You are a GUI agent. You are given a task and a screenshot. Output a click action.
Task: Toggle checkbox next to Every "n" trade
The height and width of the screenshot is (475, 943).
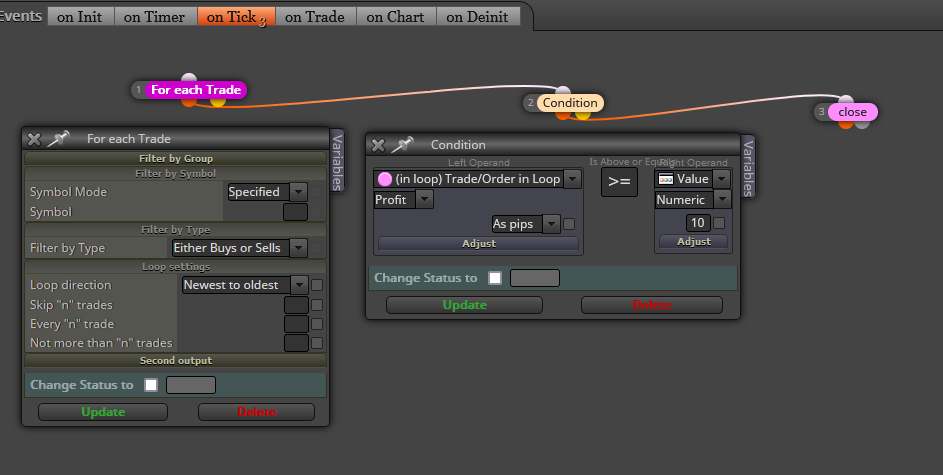click(317, 324)
